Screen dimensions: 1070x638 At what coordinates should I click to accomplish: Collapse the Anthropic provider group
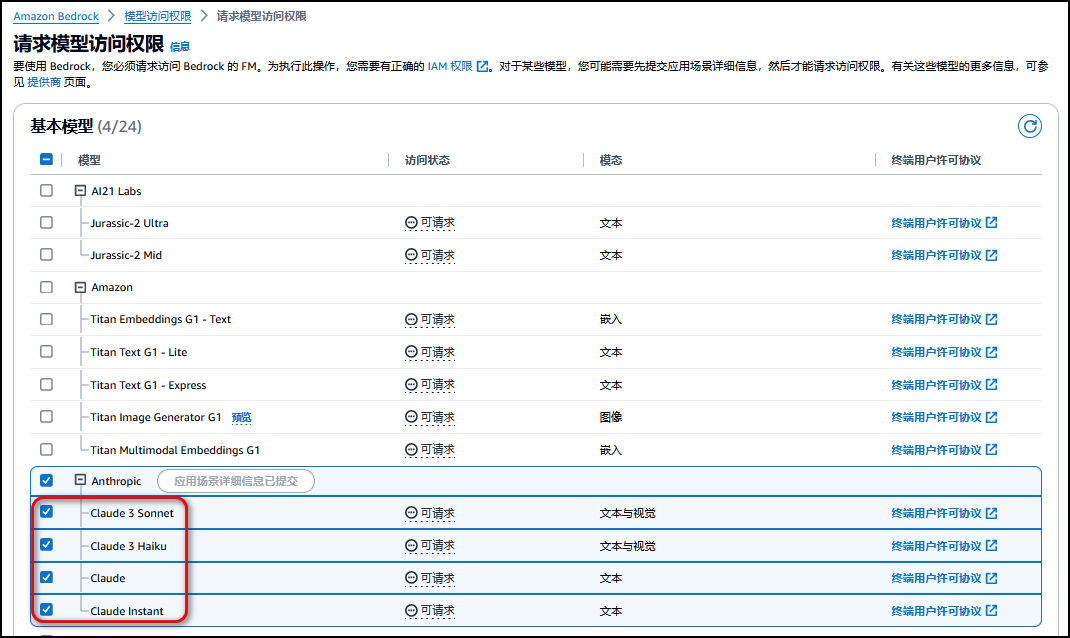coord(80,480)
